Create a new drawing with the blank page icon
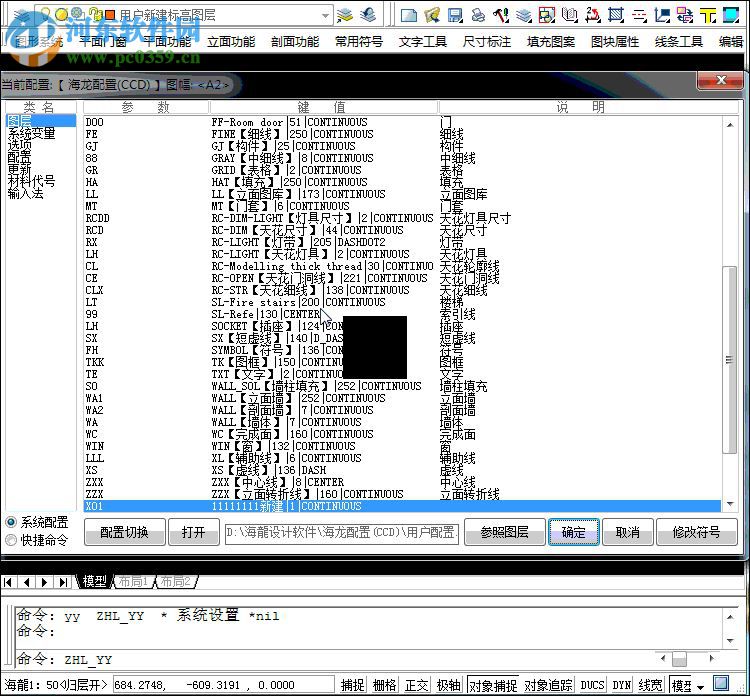The width and height of the screenshot is (750, 696). (x=408, y=15)
